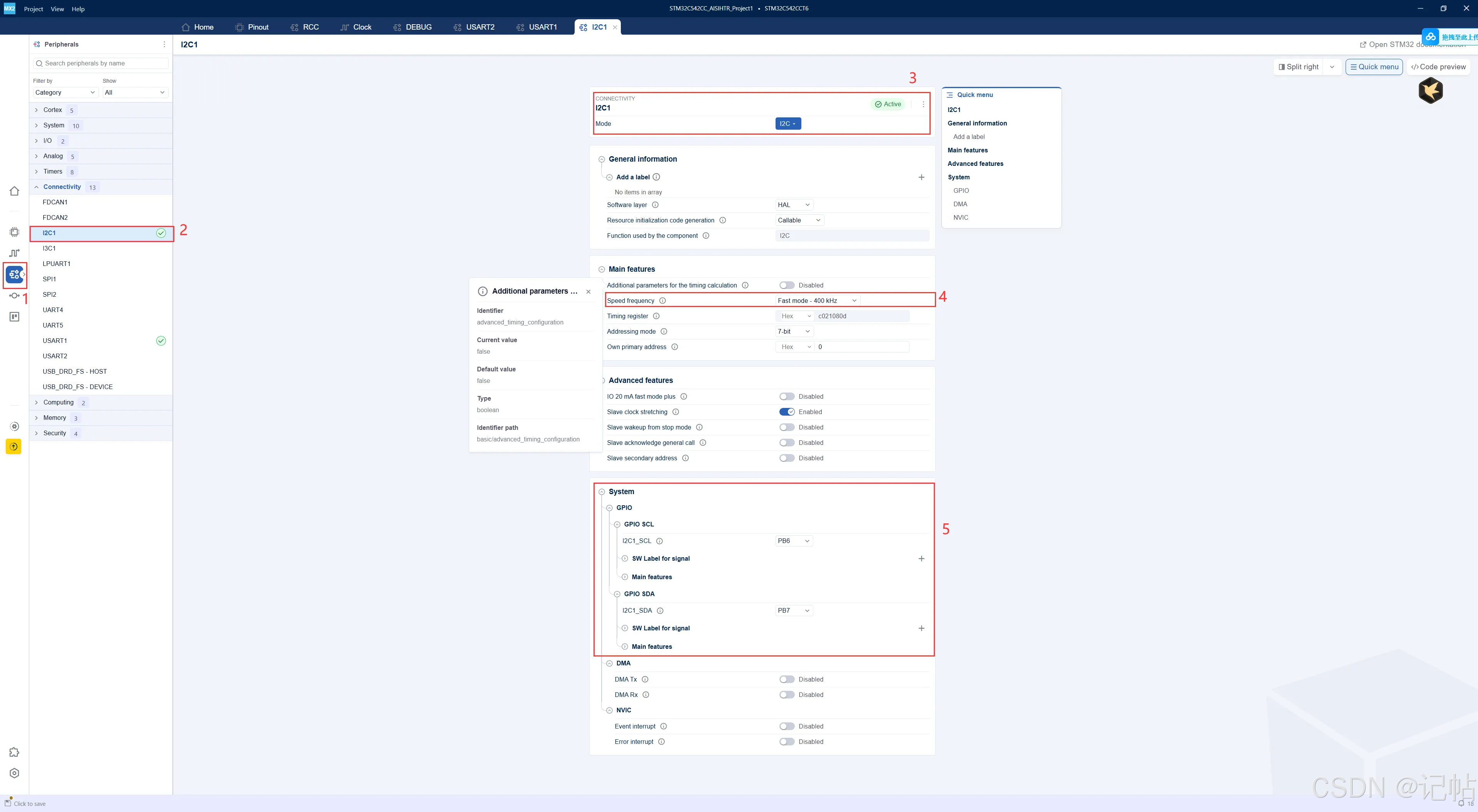Open the kanban board icon in left sidebar
Viewport: 1478px width, 812px height.
pyautogui.click(x=14, y=317)
